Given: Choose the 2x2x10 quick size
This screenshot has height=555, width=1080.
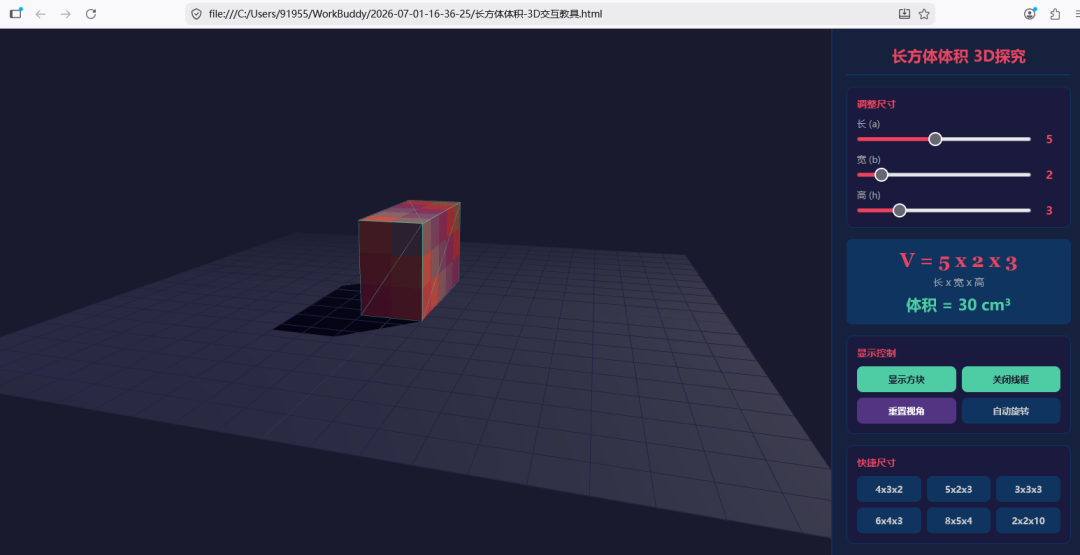Looking at the screenshot, I should pos(1028,521).
